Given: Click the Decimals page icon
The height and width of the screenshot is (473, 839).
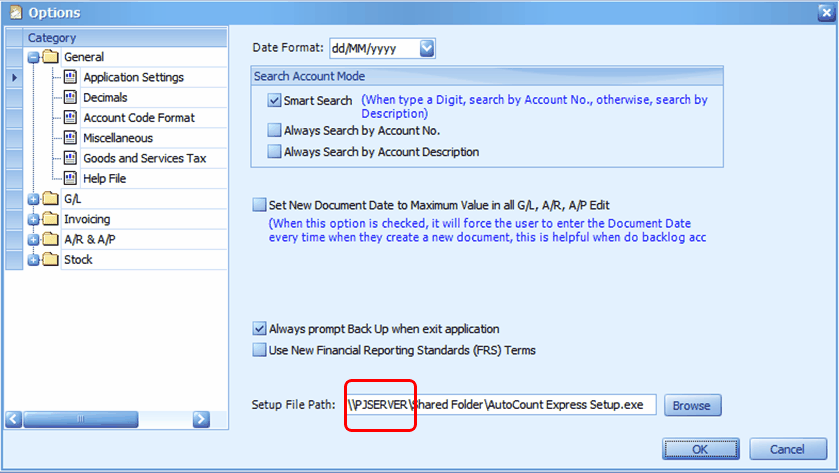Looking at the screenshot, I should 70,97.
